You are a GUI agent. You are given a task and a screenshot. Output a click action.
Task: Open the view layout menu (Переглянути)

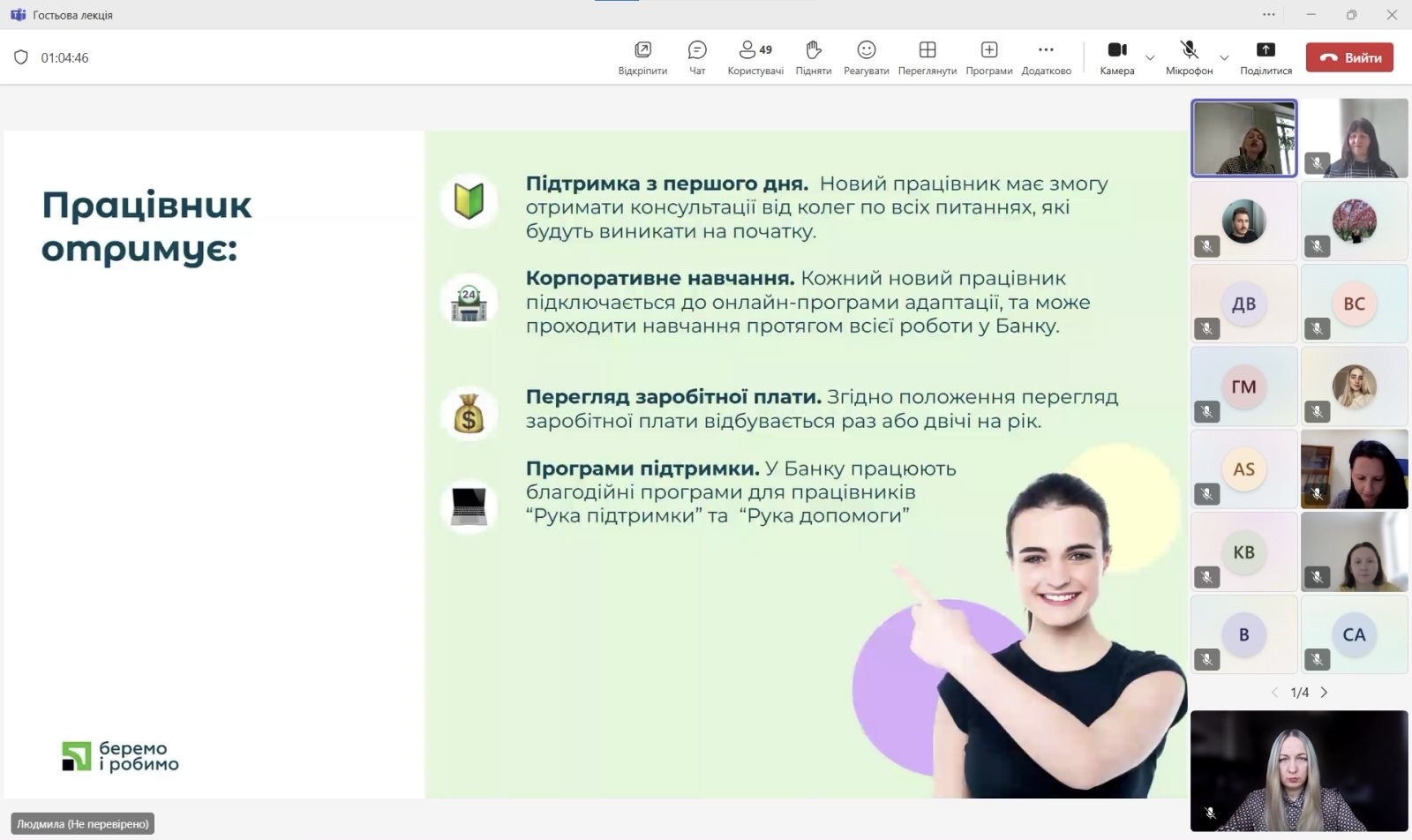click(x=927, y=57)
